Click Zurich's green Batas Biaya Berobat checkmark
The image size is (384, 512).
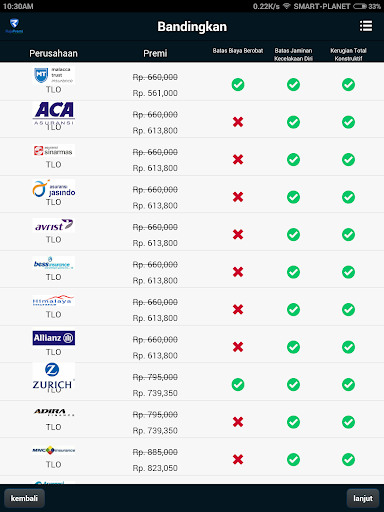(x=238, y=385)
